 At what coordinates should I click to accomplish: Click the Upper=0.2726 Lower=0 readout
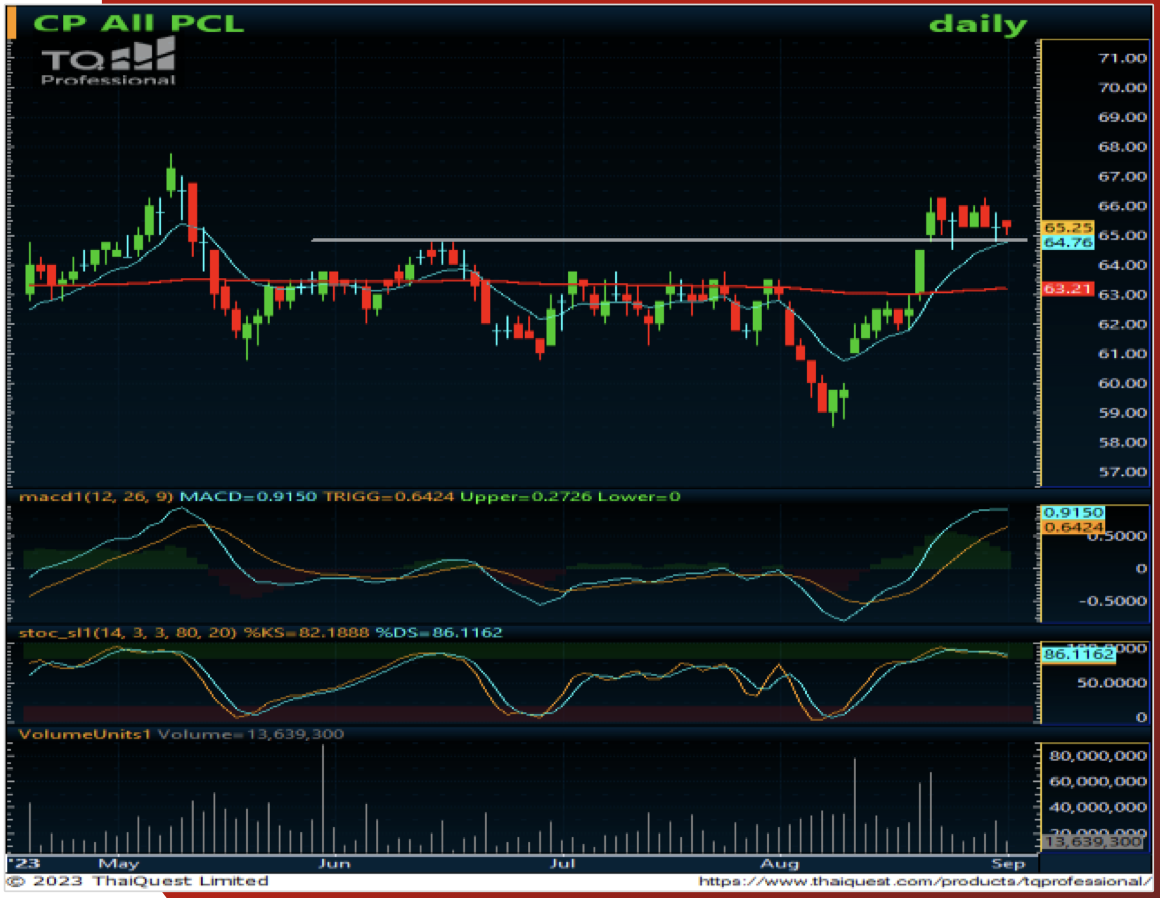(x=570, y=496)
